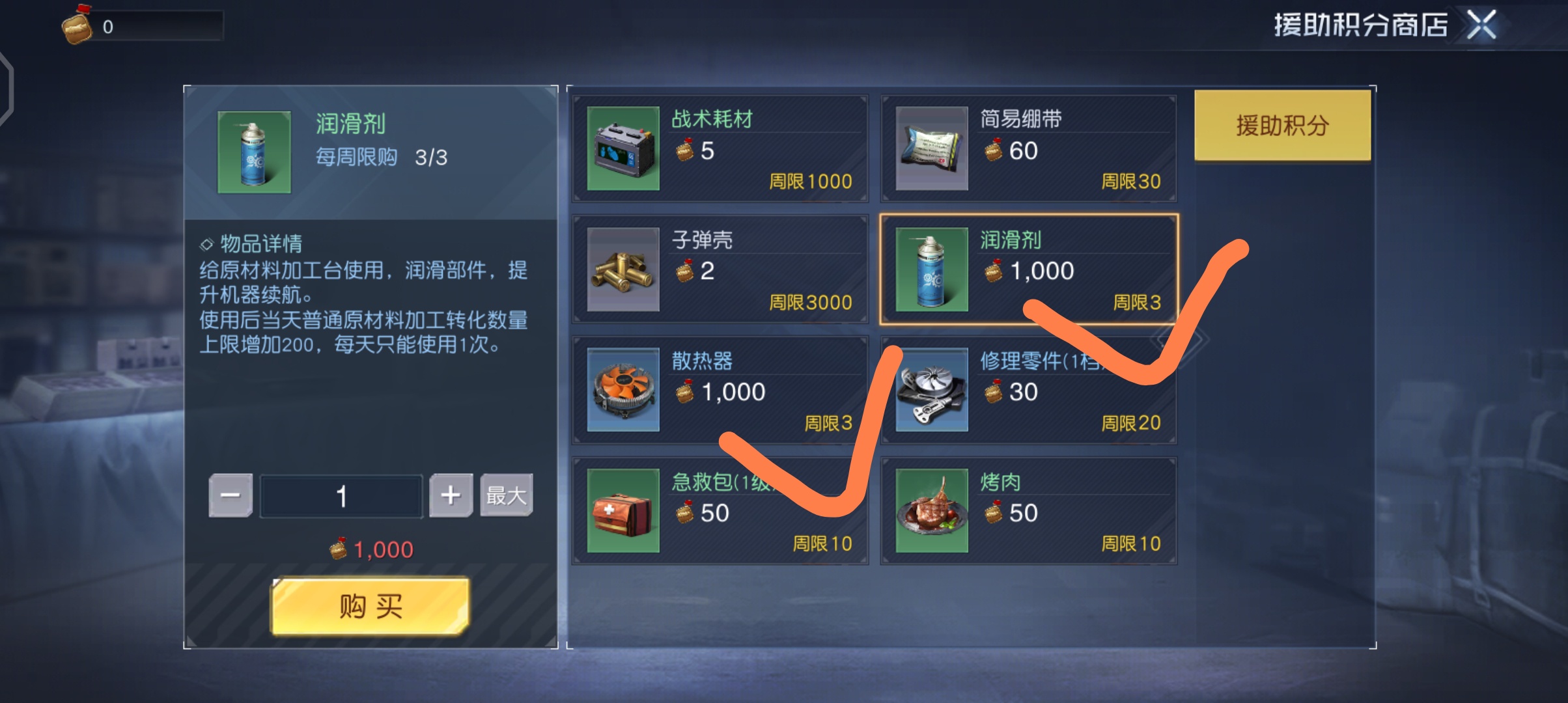Image resolution: width=1568 pixels, height=703 pixels.
Task: Select the 简易绷带 bandage item icon
Action: [x=932, y=148]
